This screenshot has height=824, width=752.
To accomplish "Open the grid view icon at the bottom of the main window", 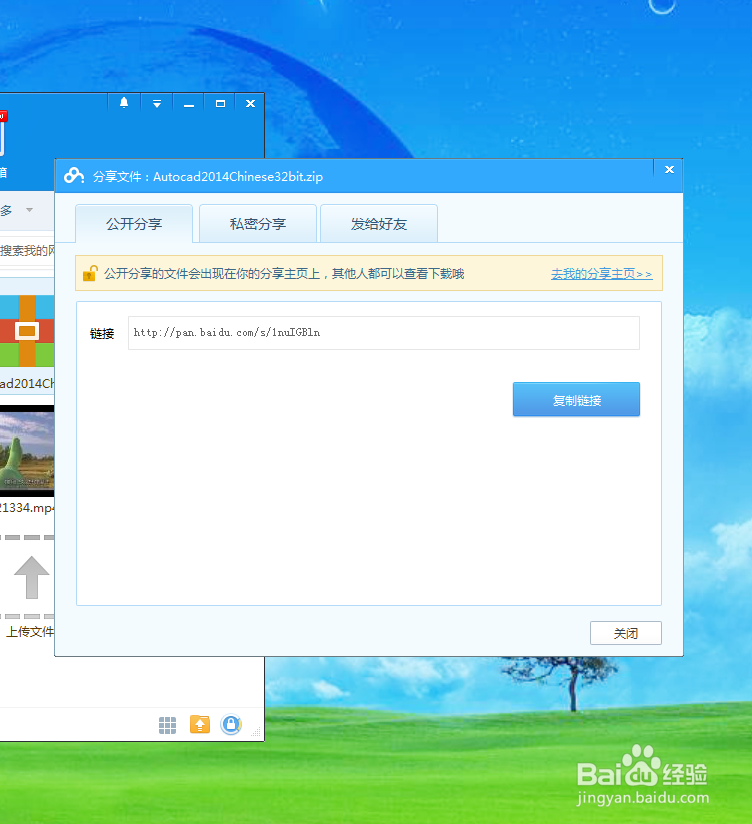I will 167,725.
